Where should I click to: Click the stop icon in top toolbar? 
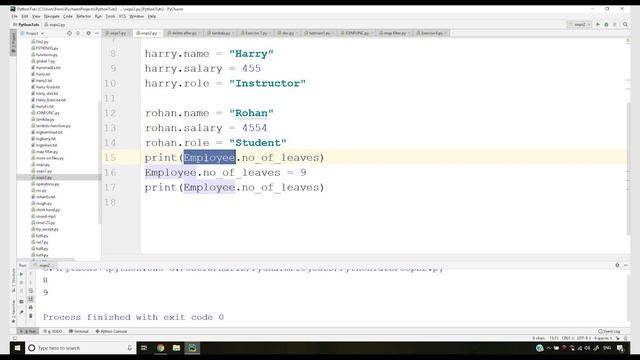pyautogui.click(x=615, y=24)
